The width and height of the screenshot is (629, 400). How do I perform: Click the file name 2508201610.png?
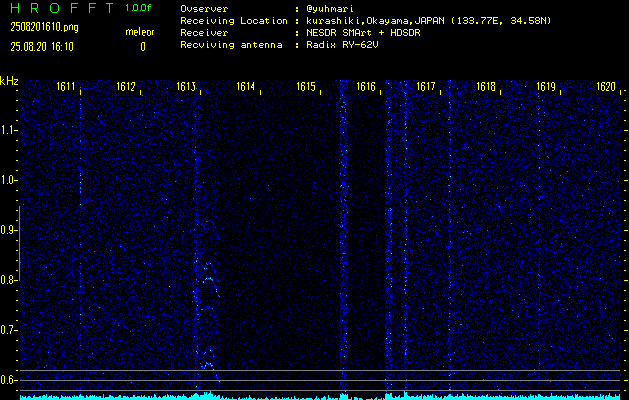click(x=45, y=27)
